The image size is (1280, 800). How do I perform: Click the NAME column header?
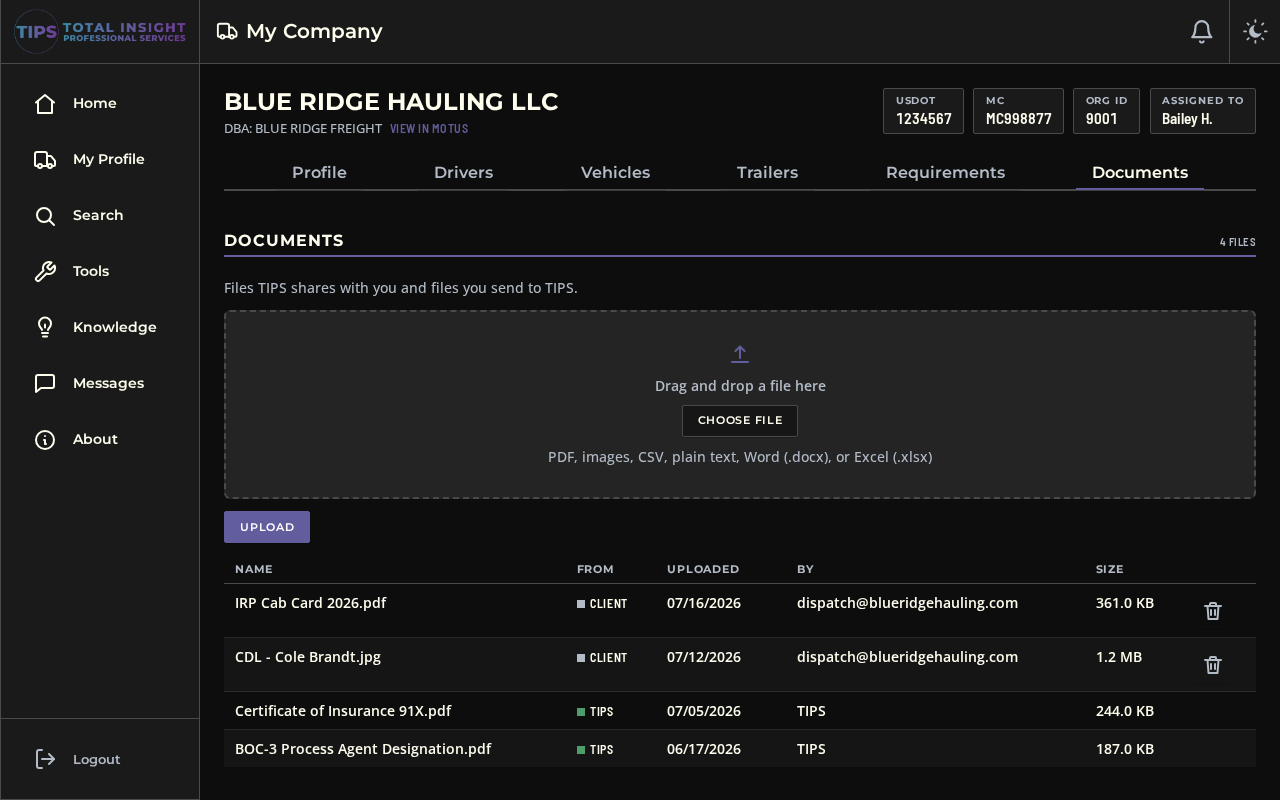[254, 569]
